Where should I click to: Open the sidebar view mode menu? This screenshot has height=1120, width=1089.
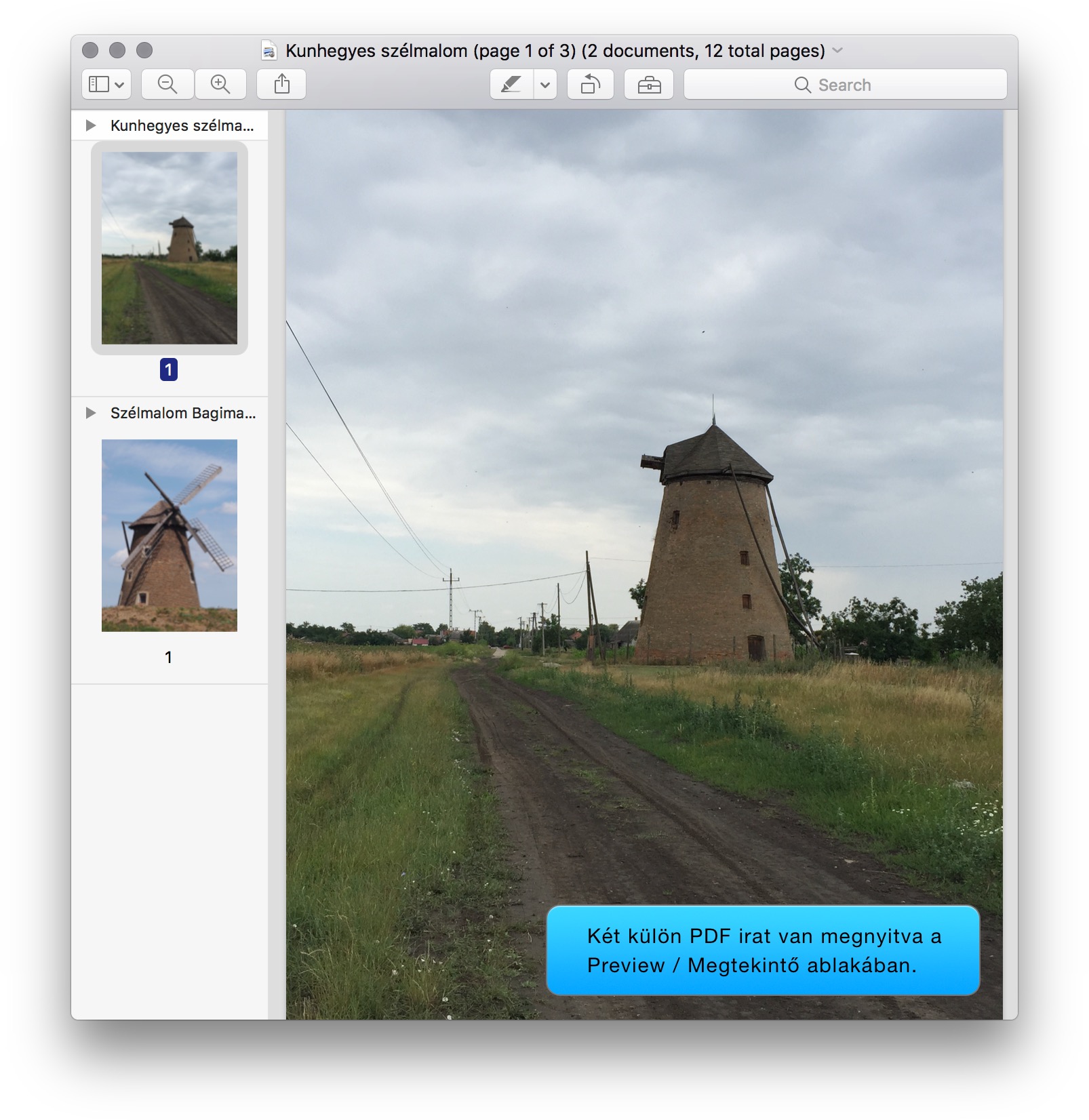pos(106,85)
